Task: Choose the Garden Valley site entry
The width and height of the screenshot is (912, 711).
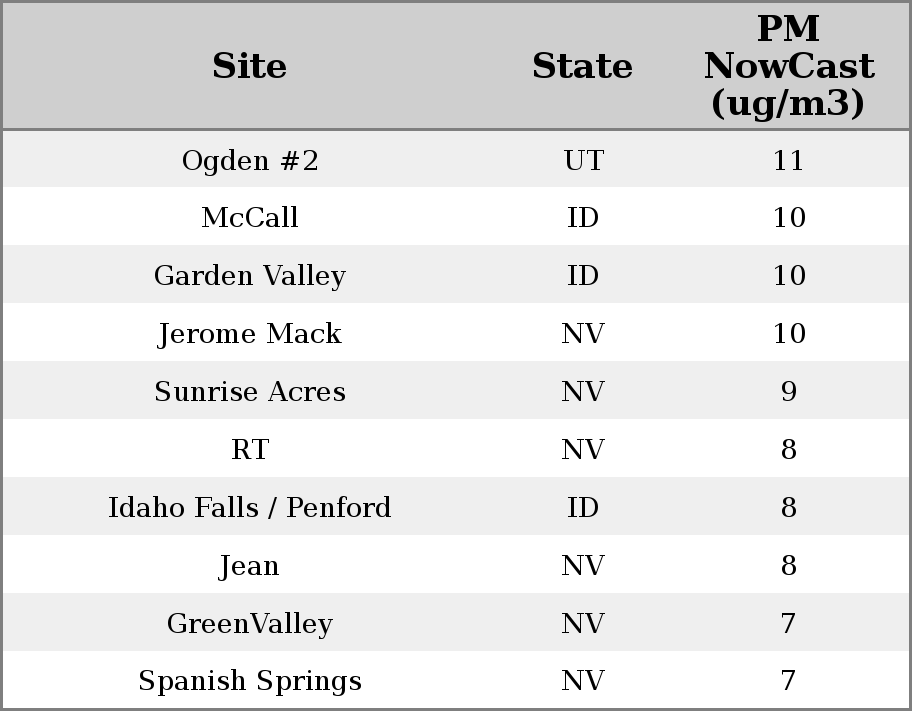Action: coord(250,276)
